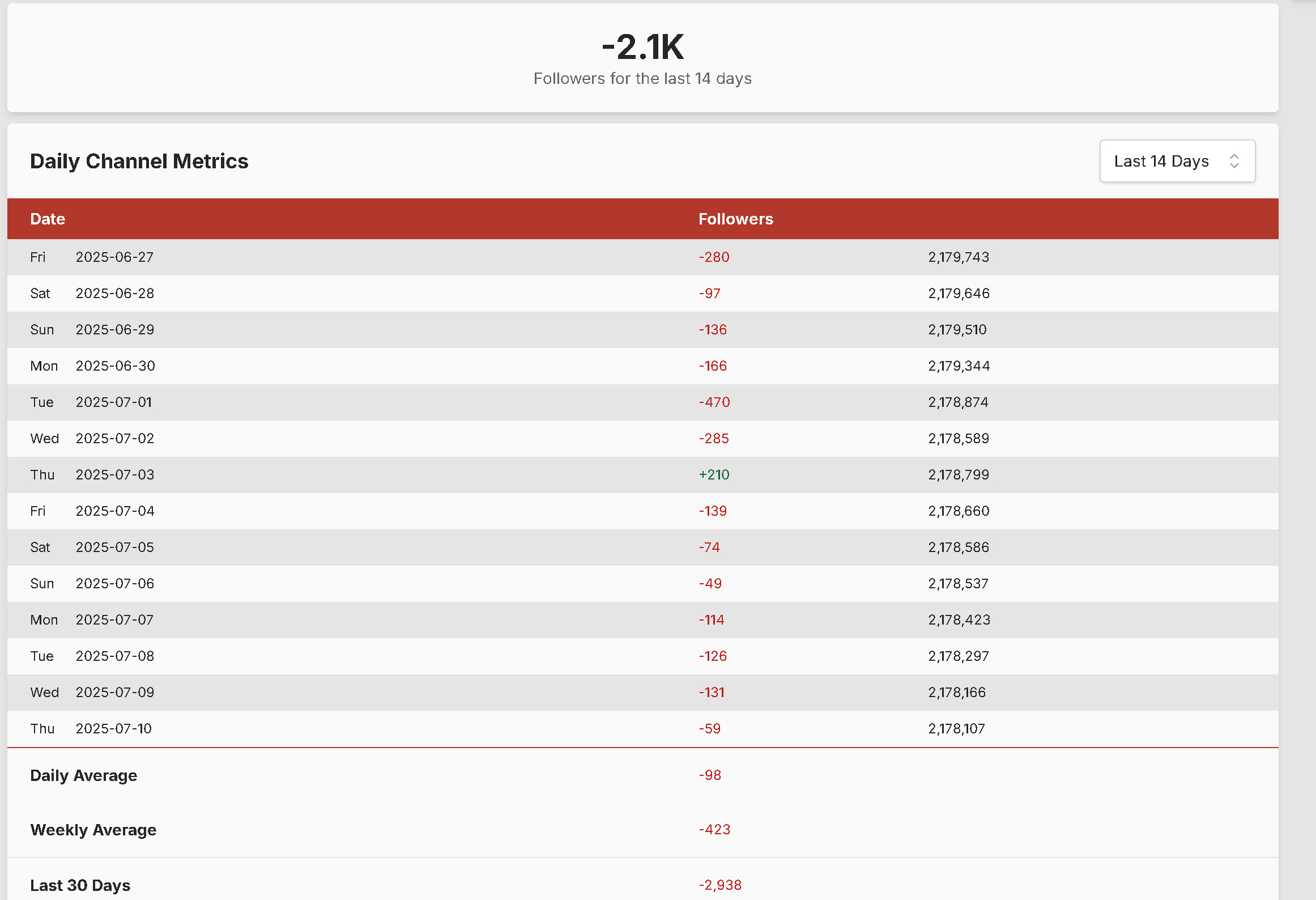Viewport: 1316px width, 900px height.
Task: Click total followers 2,178,586
Action: 959,547
